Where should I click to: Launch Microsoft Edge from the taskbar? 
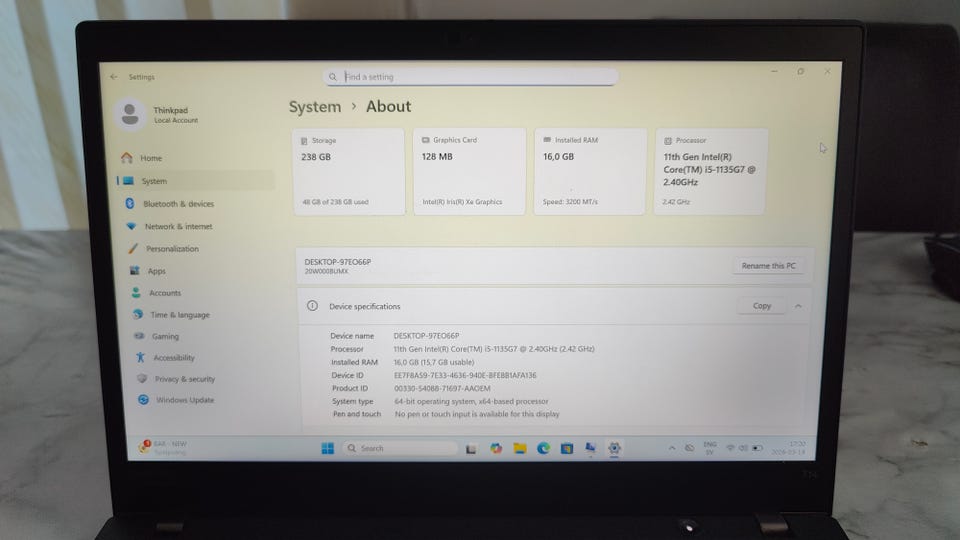pyautogui.click(x=543, y=448)
